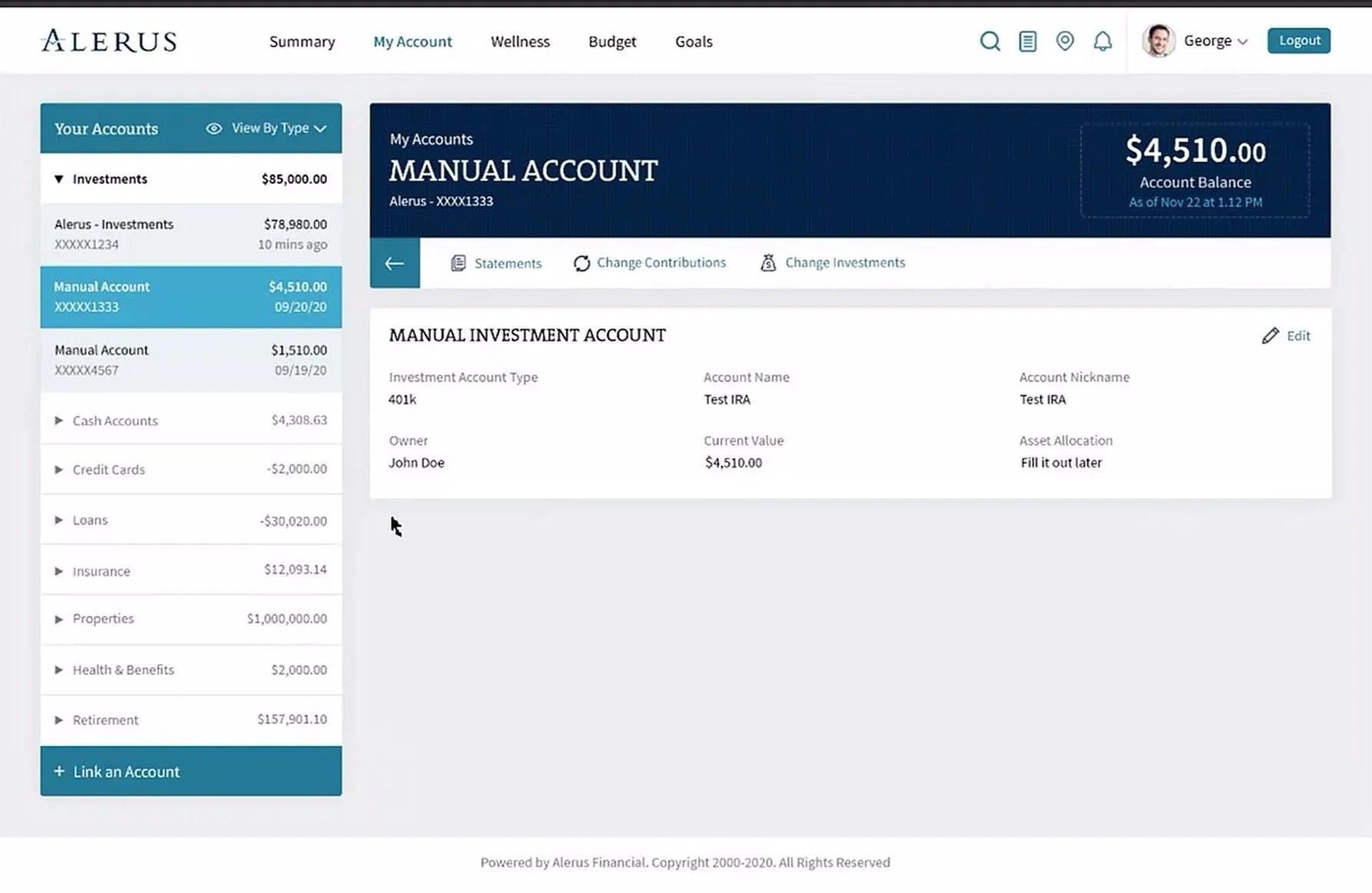This screenshot has height=893, width=1372.
Task: Expand the Loans section
Action: click(58, 520)
